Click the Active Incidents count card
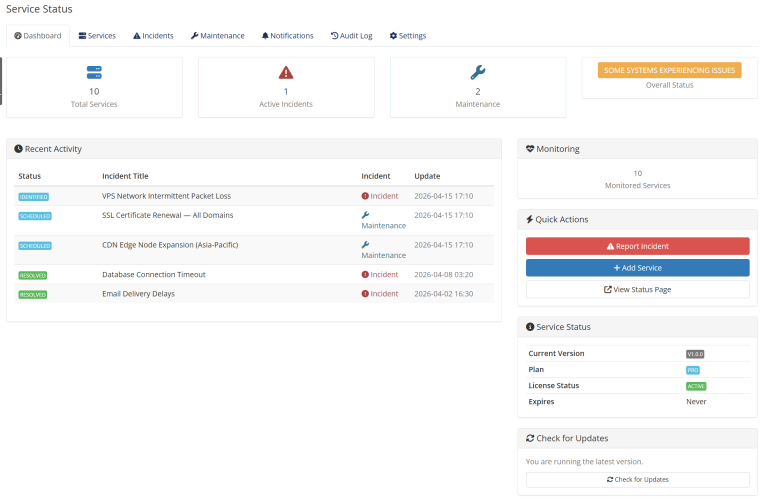This screenshot has width=765, height=502. [286, 87]
